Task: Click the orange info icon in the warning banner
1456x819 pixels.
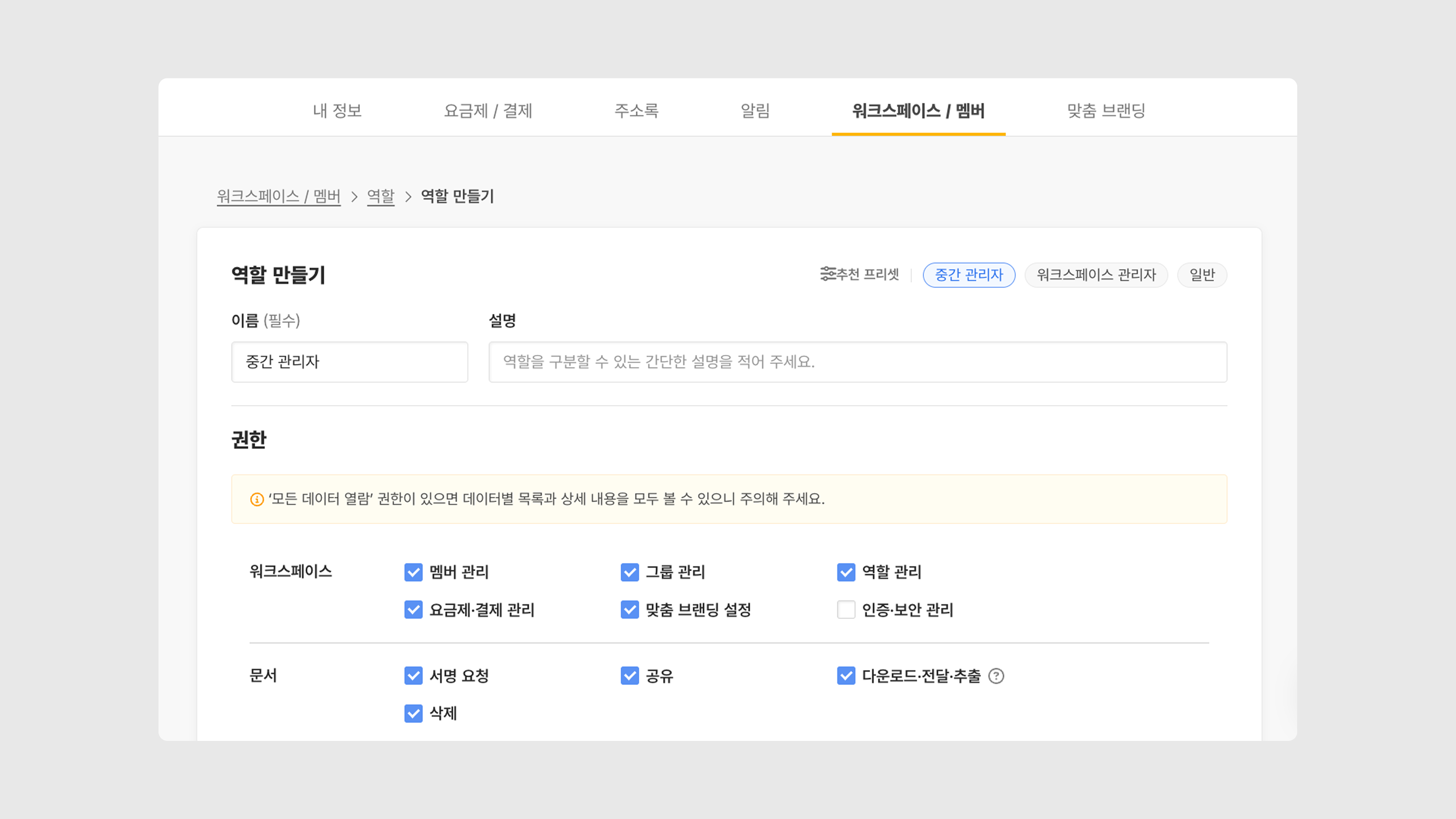Action: 257,499
